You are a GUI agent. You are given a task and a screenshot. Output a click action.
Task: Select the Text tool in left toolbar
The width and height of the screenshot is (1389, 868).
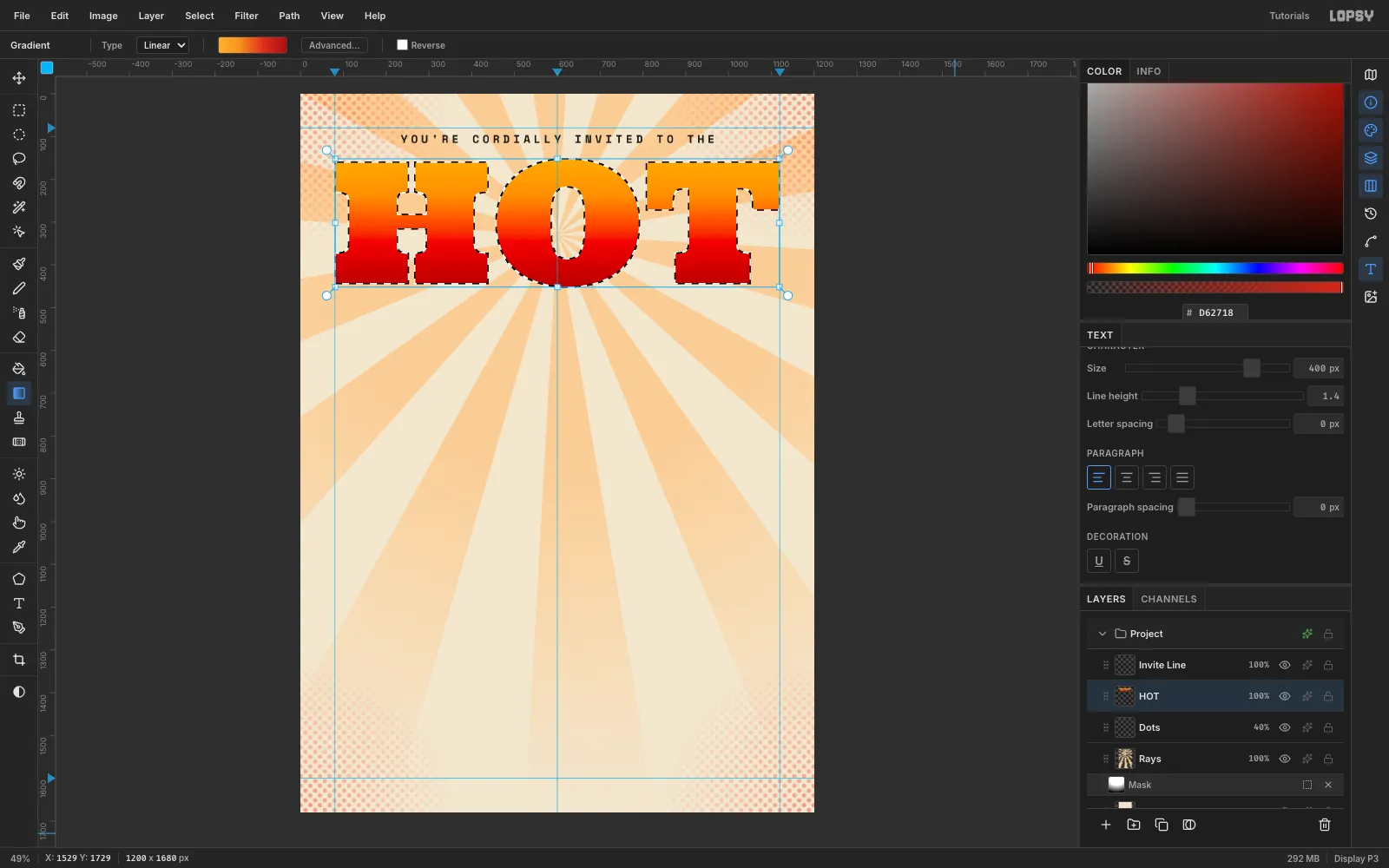tap(19, 603)
